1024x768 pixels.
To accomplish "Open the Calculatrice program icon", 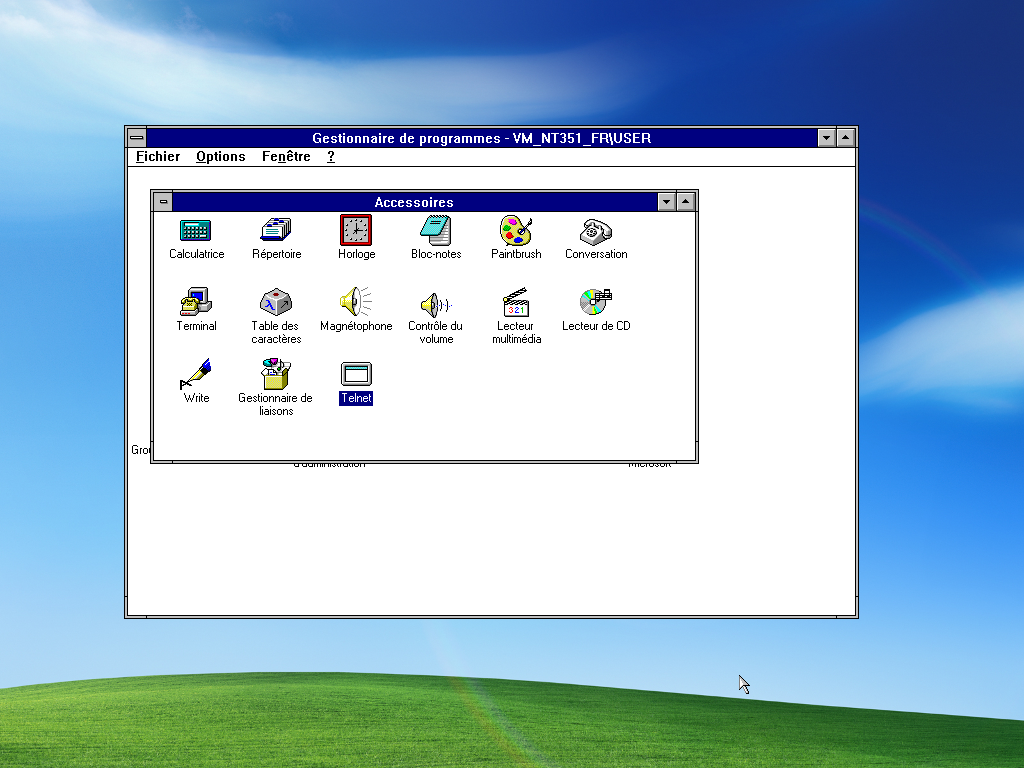I will coord(196,231).
